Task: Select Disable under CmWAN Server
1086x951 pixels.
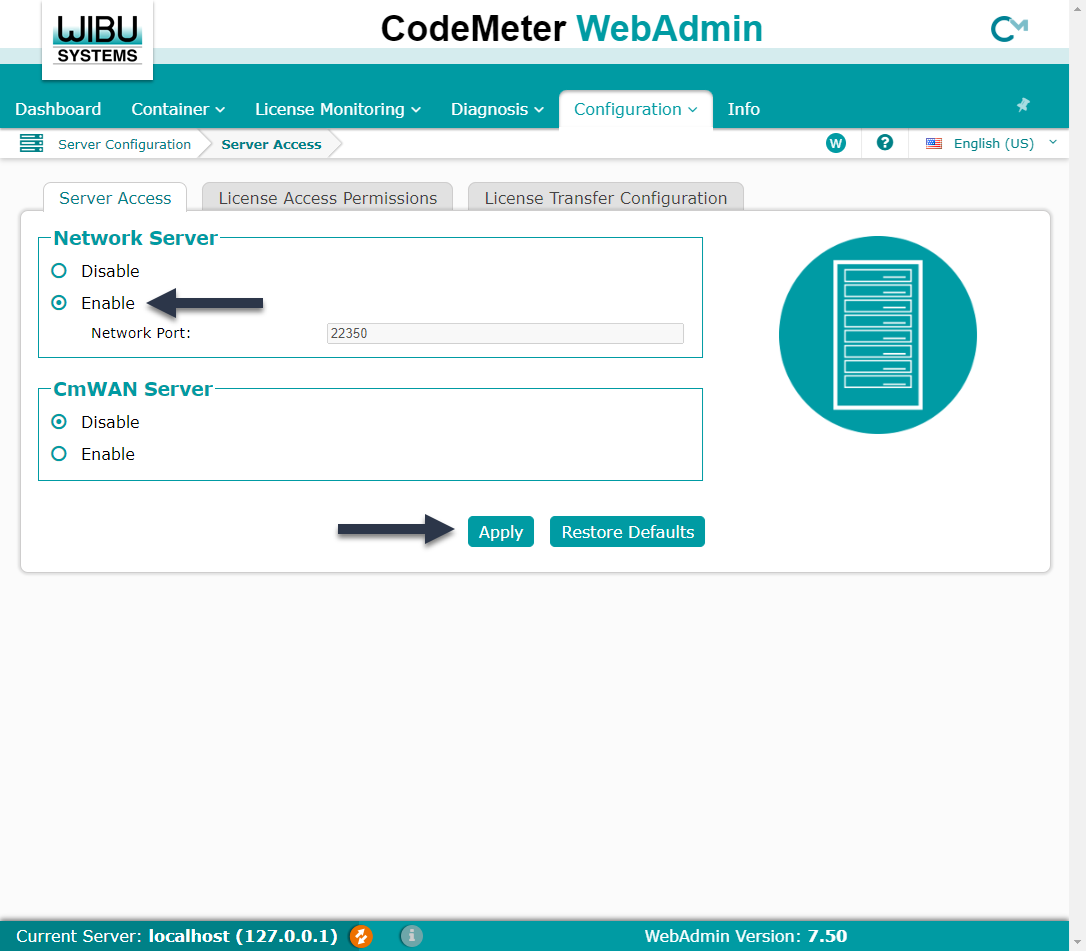Action: 59,422
